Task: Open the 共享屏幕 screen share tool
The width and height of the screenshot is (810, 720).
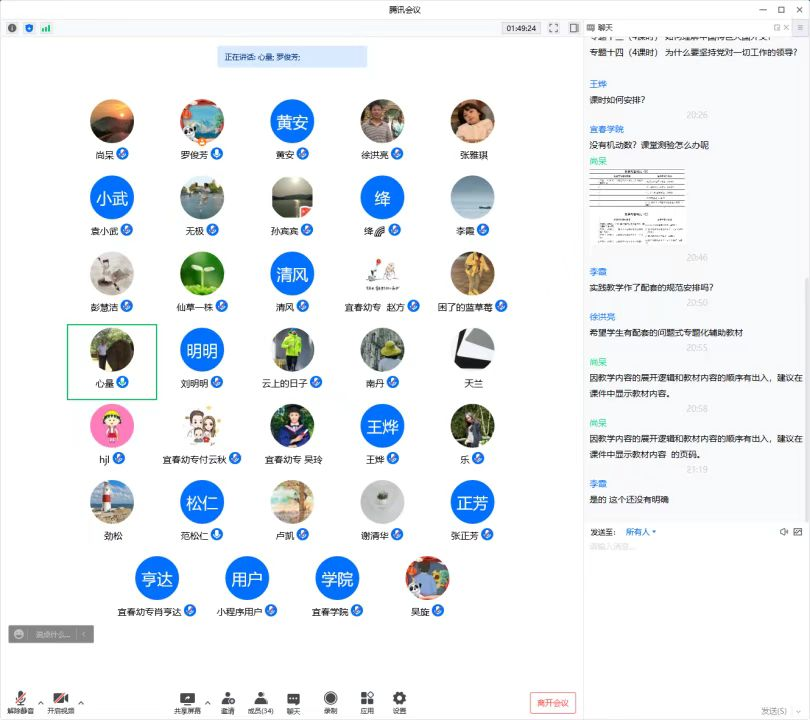Action: [x=187, y=701]
